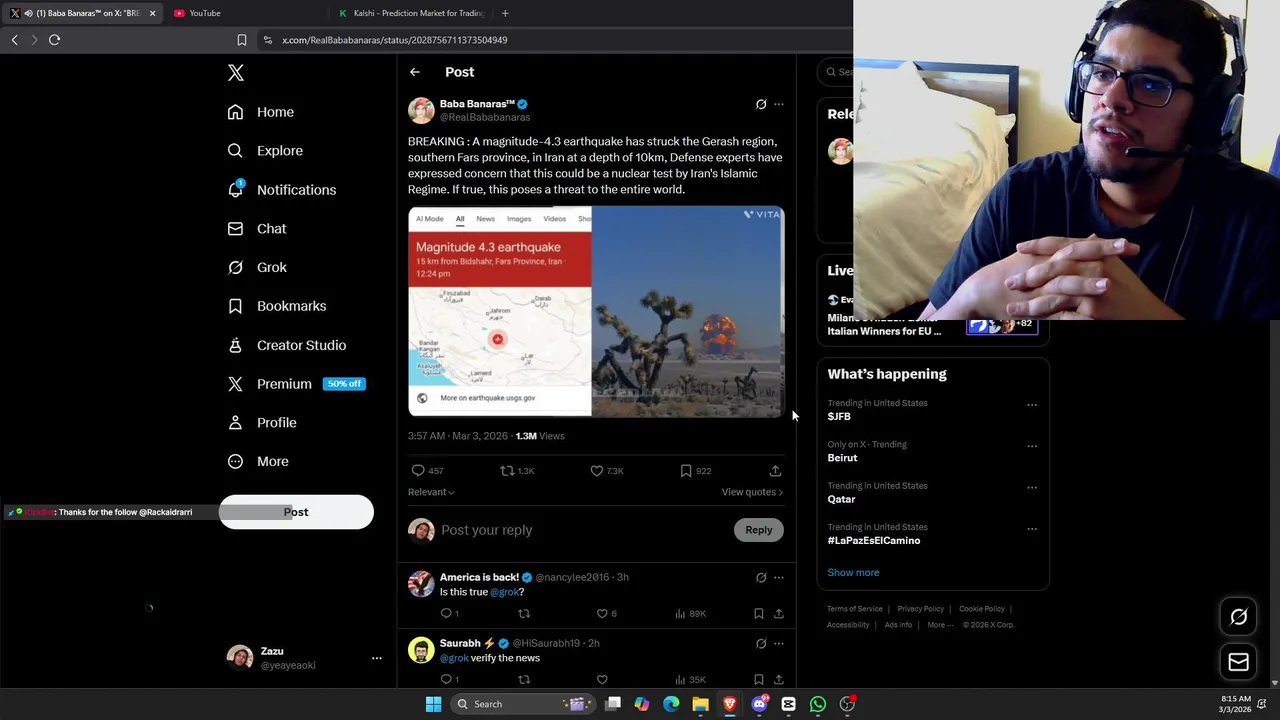Open more options for $JFB trend
1280x720 pixels.
click(1032, 405)
